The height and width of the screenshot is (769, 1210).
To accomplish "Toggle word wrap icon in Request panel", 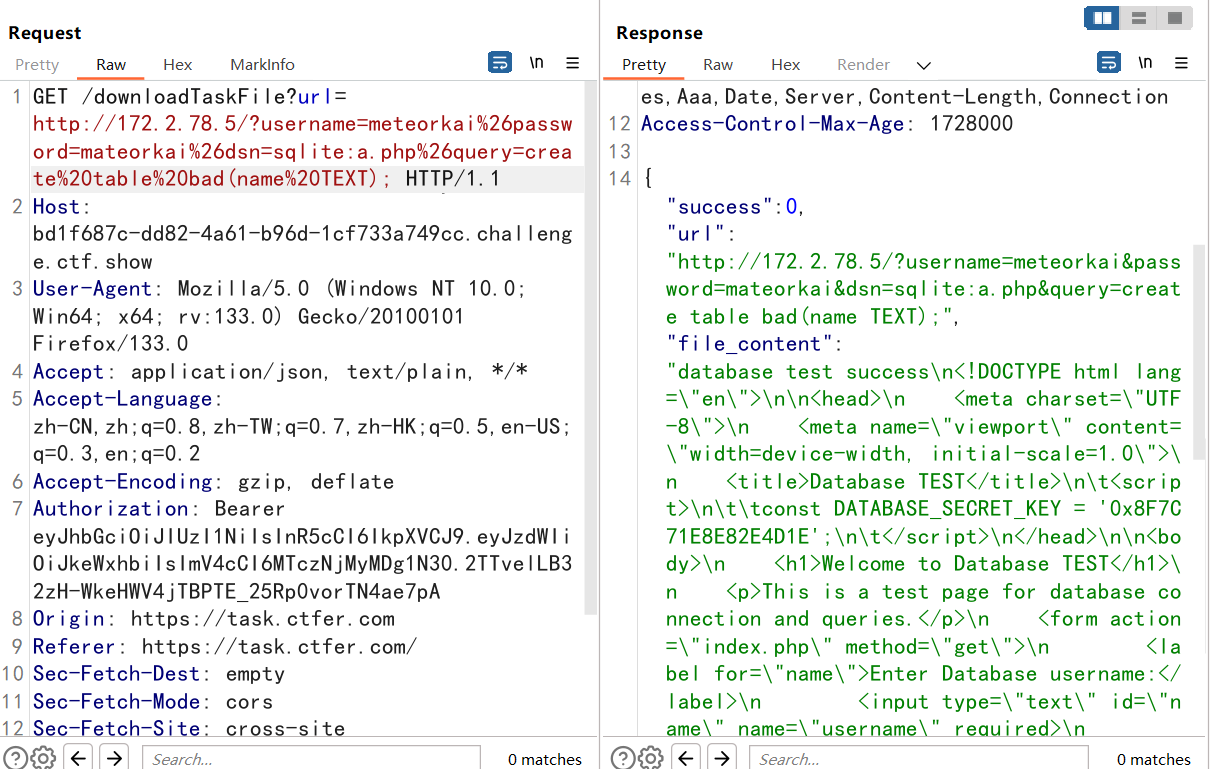I will click(x=500, y=62).
